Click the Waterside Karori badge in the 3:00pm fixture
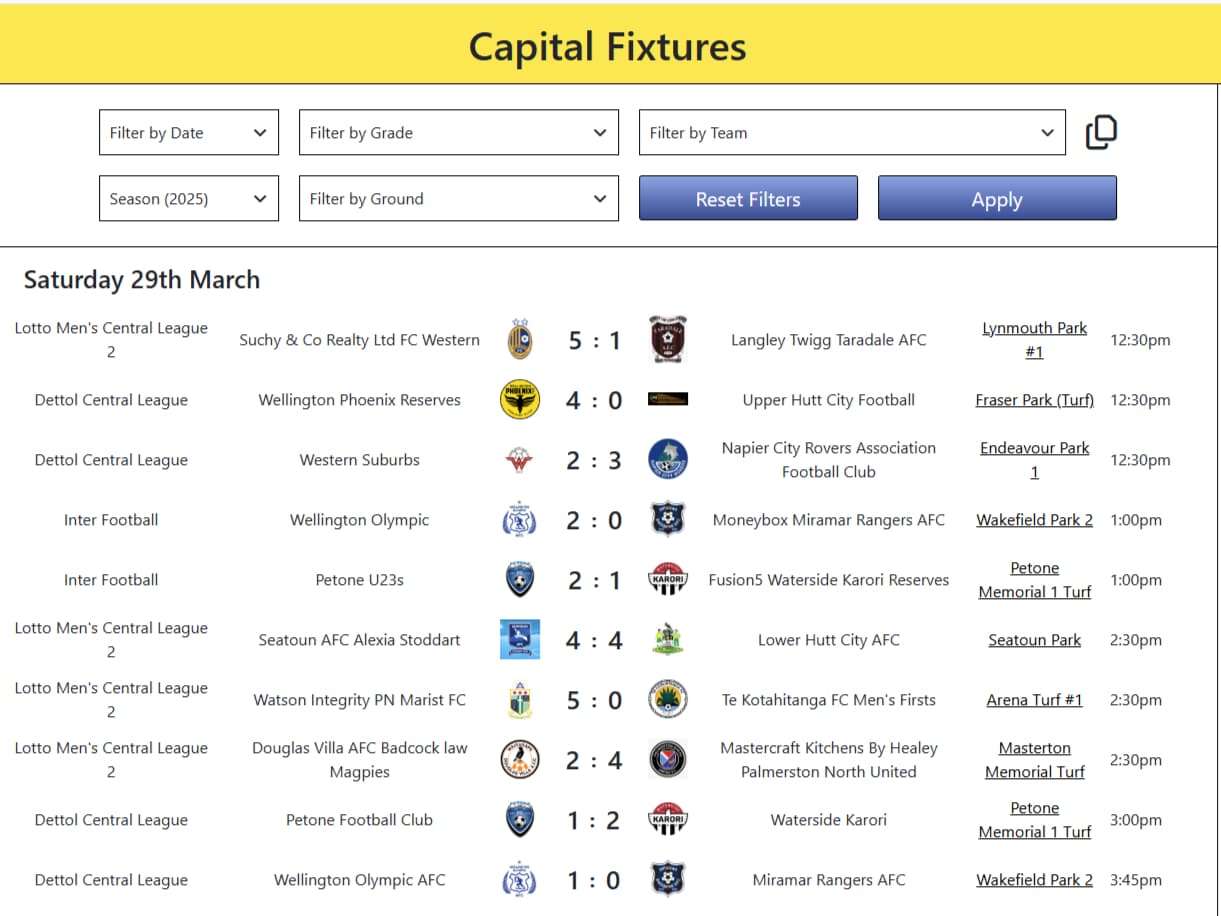This screenshot has height=916, width=1221. 667,820
